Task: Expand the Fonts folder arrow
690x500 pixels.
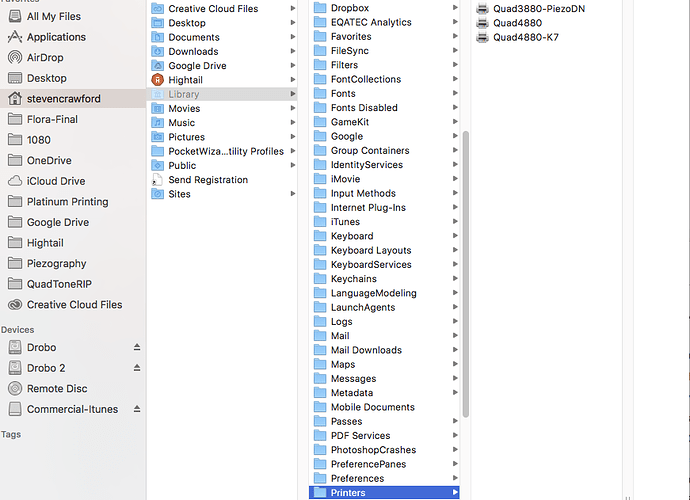Action: 455,93
